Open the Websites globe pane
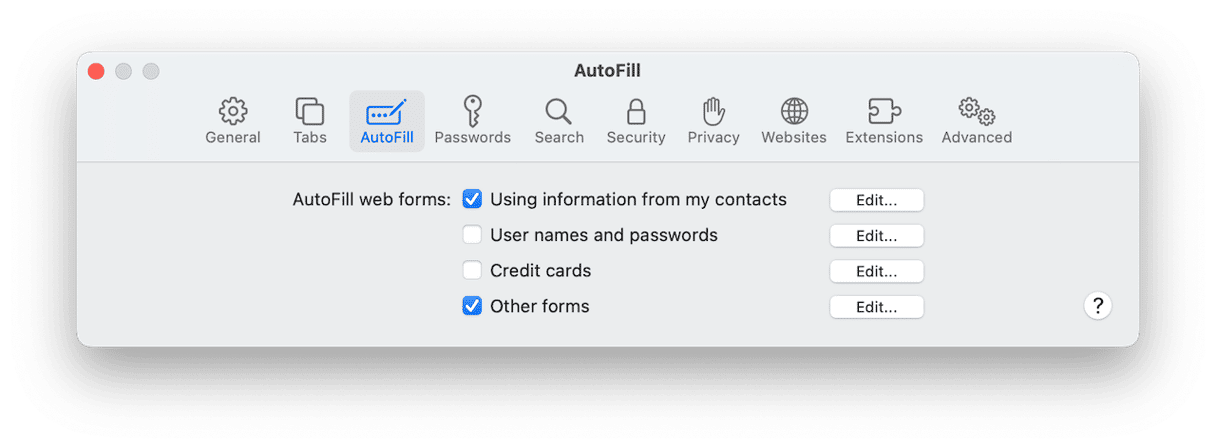The image size is (1216, 448). coord(794,112)
